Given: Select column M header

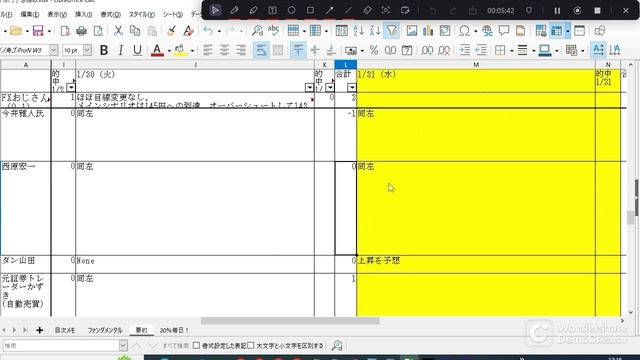Looking at the screenshot, I should point(476,64).
